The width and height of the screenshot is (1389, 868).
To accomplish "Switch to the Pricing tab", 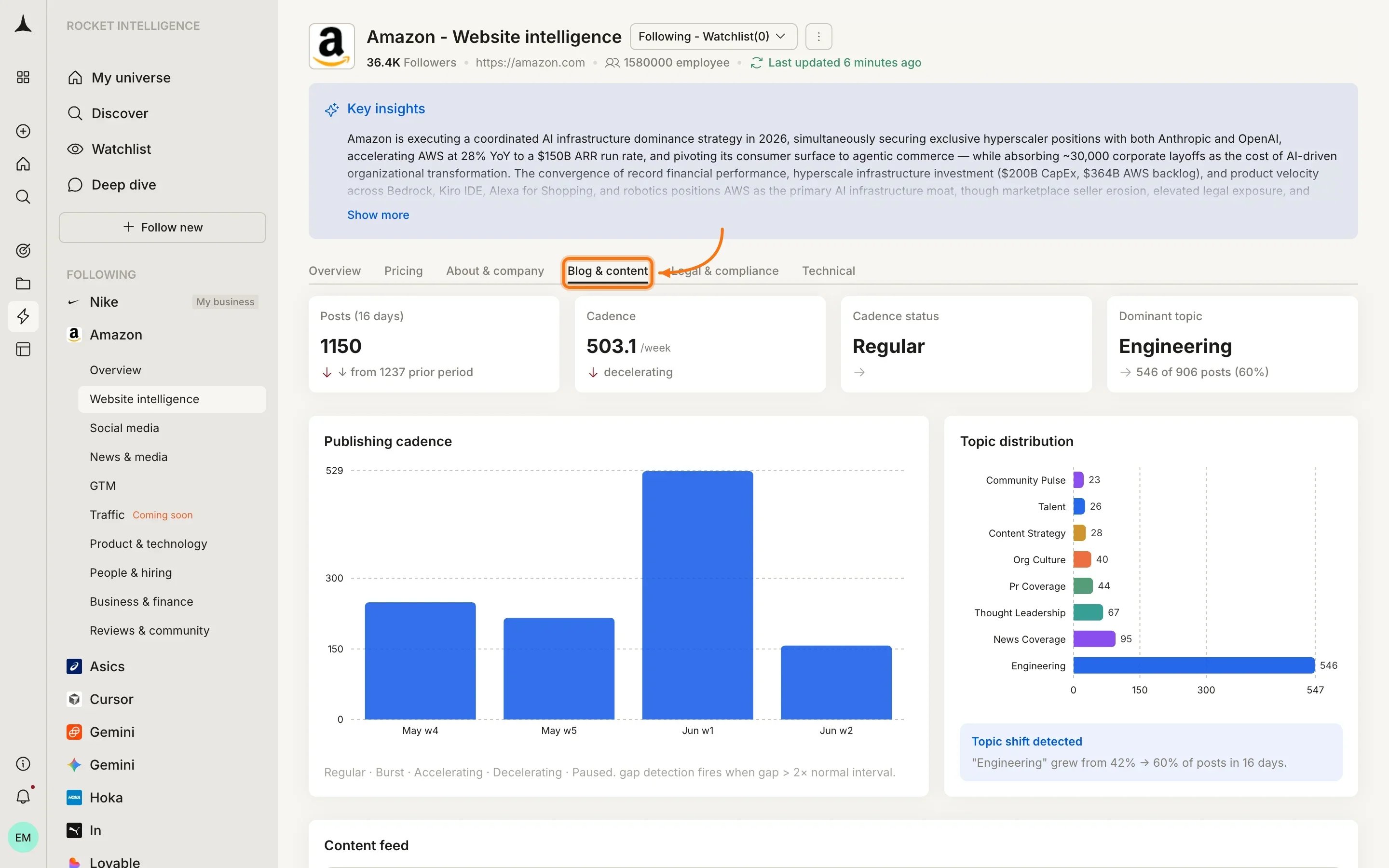I will click(404, 271).
